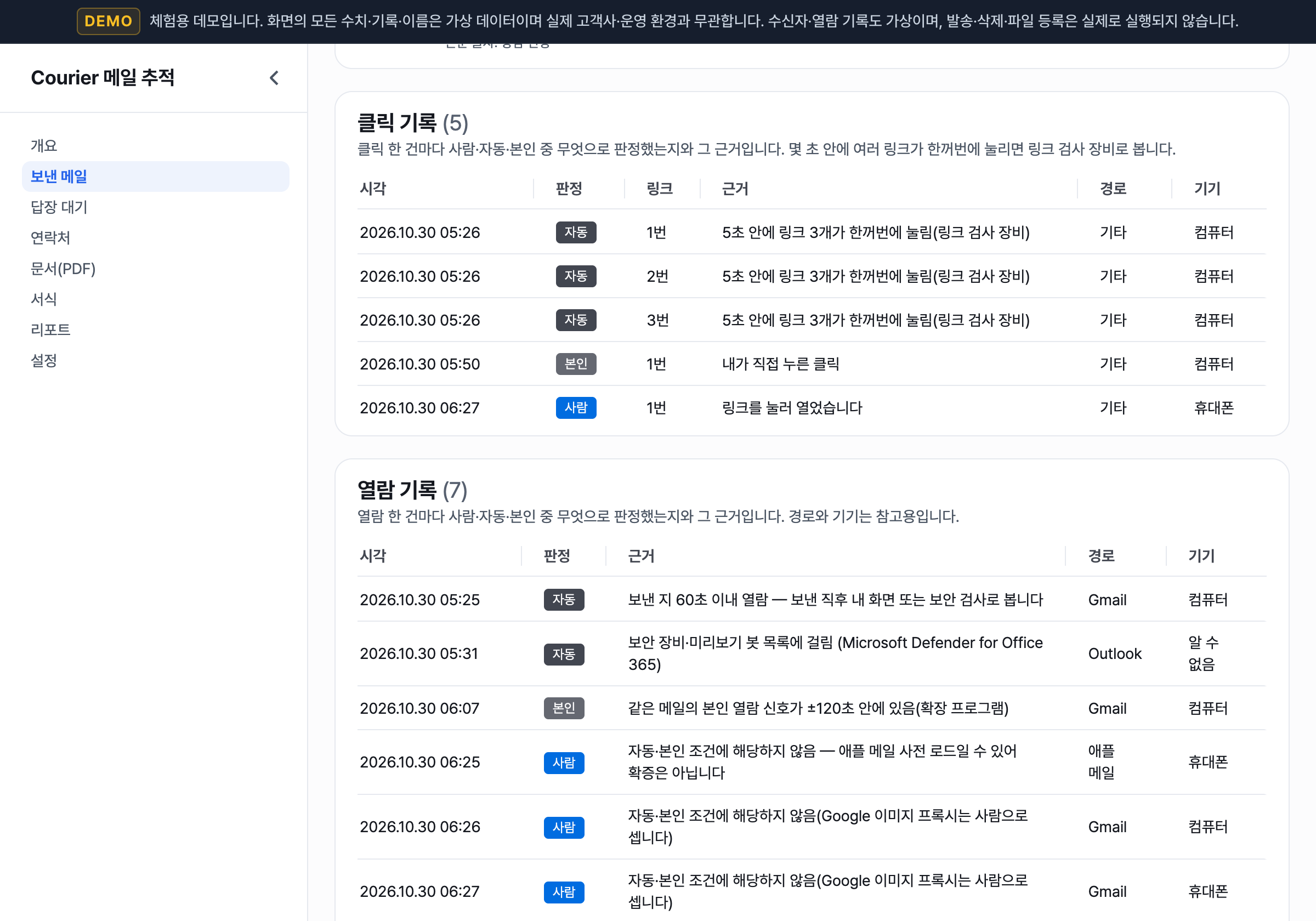
Task: Click the 알 수 없음 device cell
Action: (x=1204, y=654)
